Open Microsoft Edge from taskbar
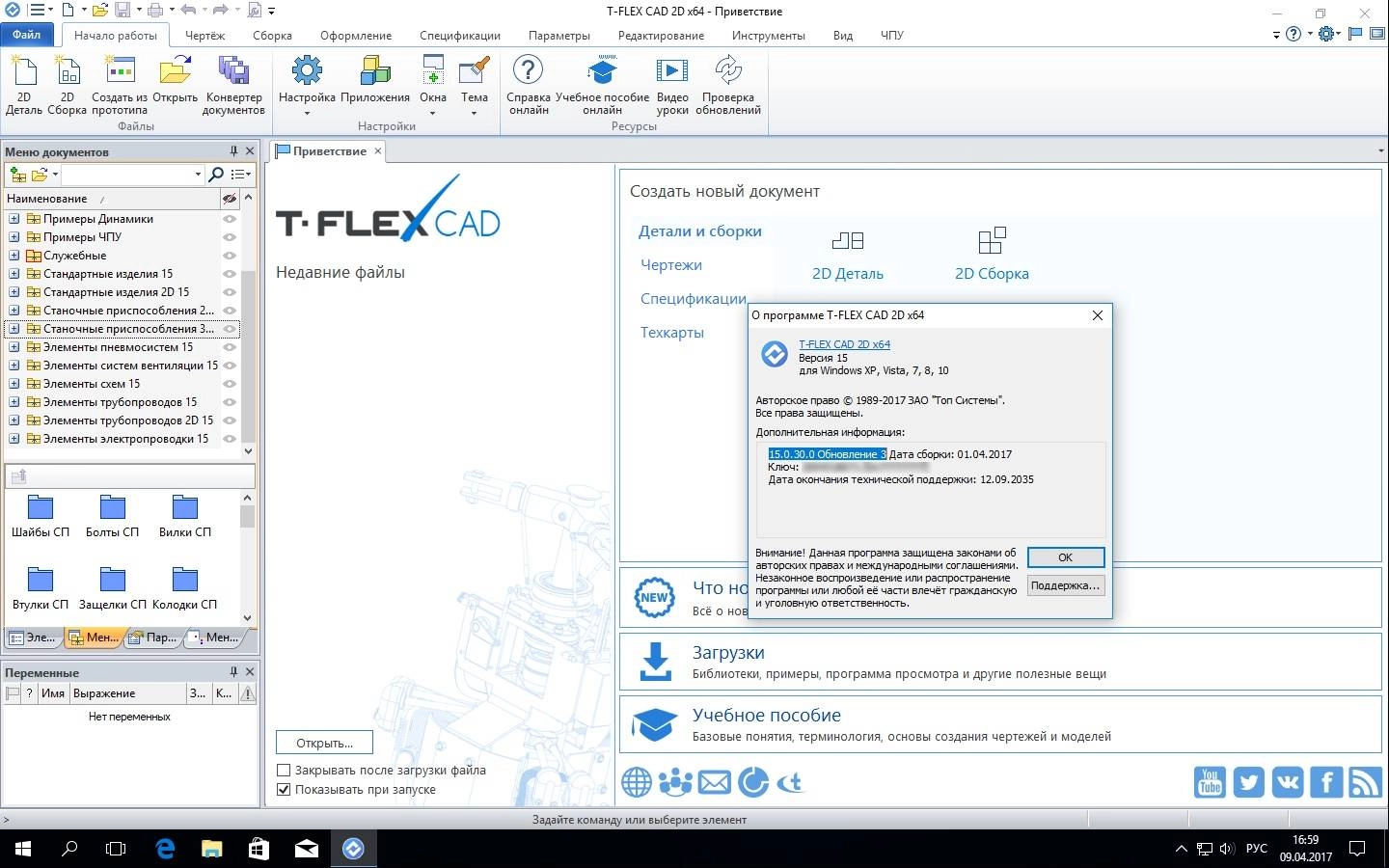The image size is (1389, 868). pos(165,849)
